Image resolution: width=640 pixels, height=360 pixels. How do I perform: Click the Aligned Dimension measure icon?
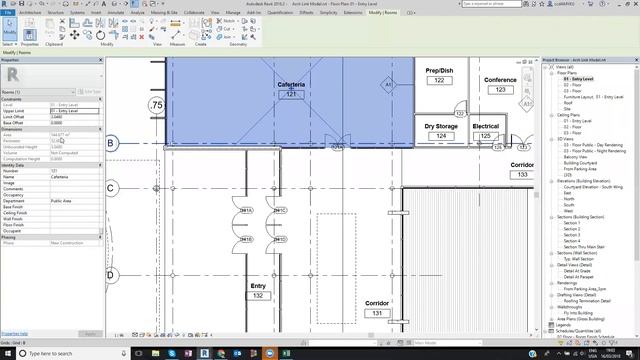(176, 23)
